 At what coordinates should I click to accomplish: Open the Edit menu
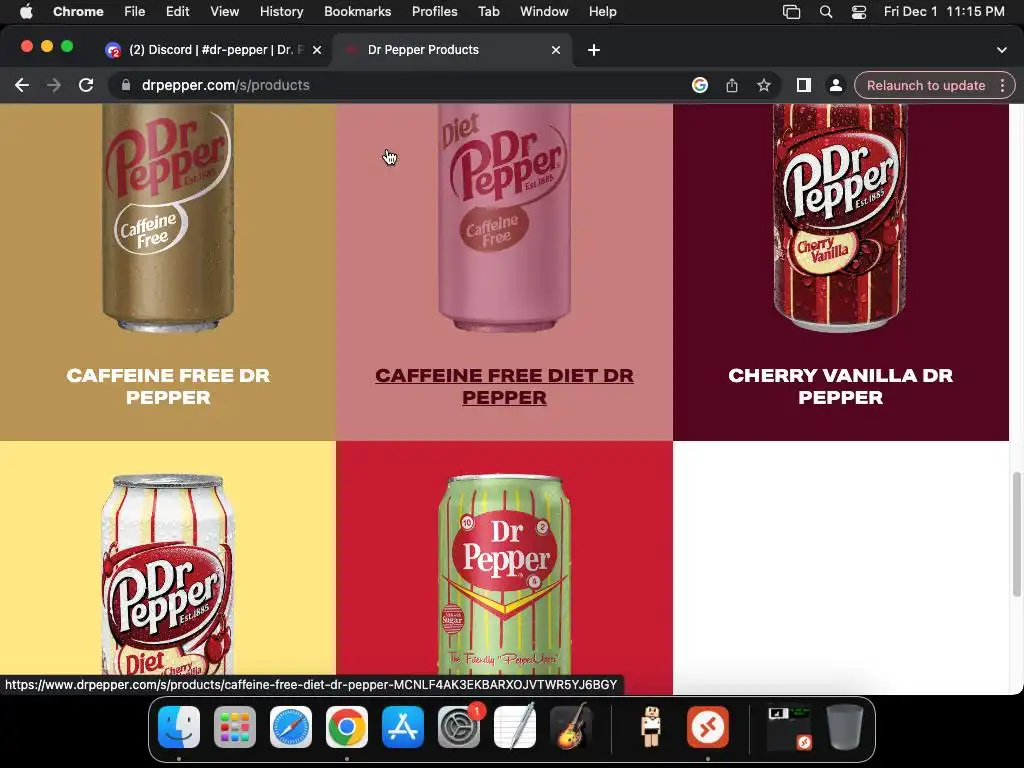tap(177, 11)
